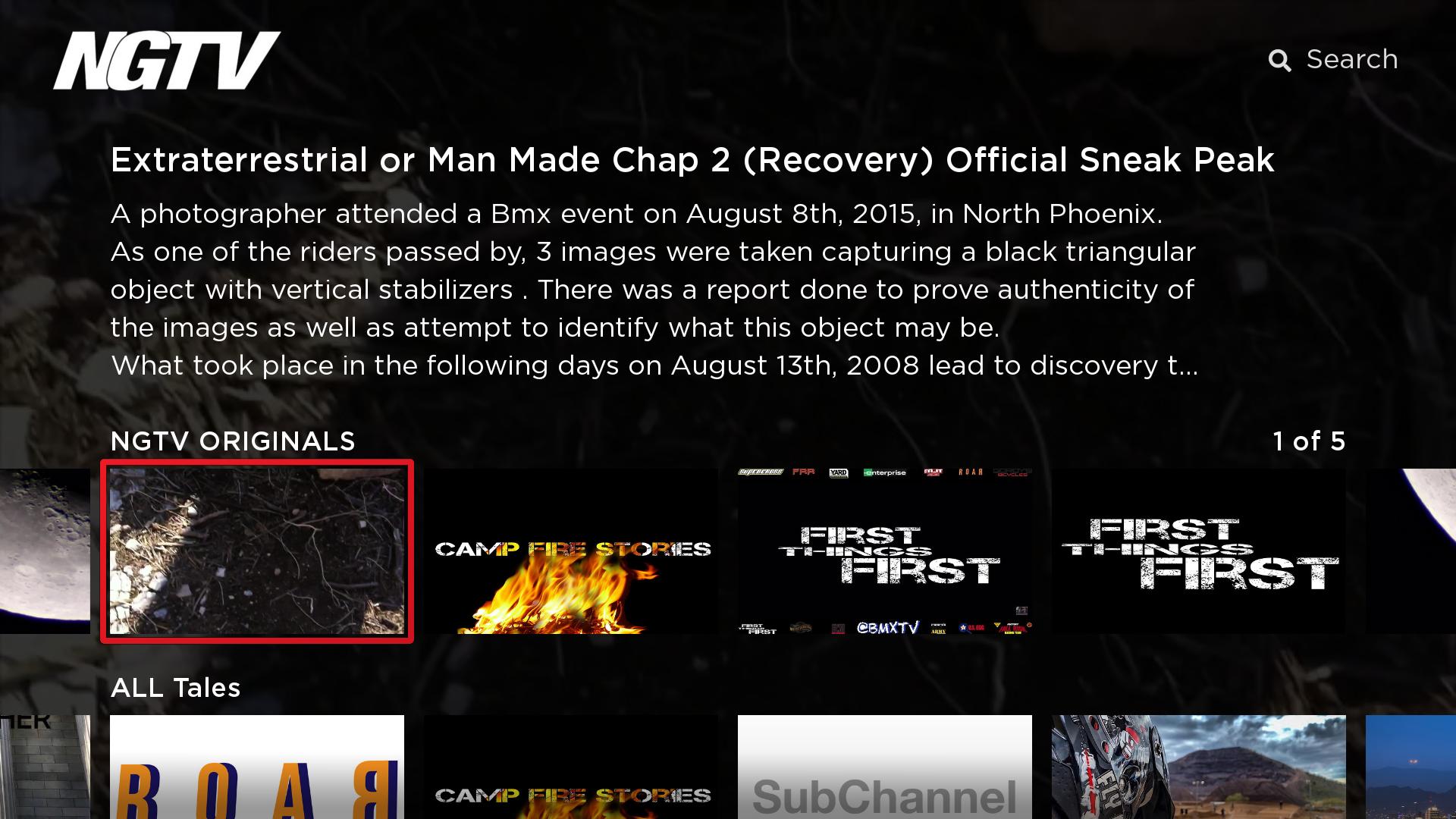Select the SubChannel tile
1456x819 pixels.
click(885, 767)
